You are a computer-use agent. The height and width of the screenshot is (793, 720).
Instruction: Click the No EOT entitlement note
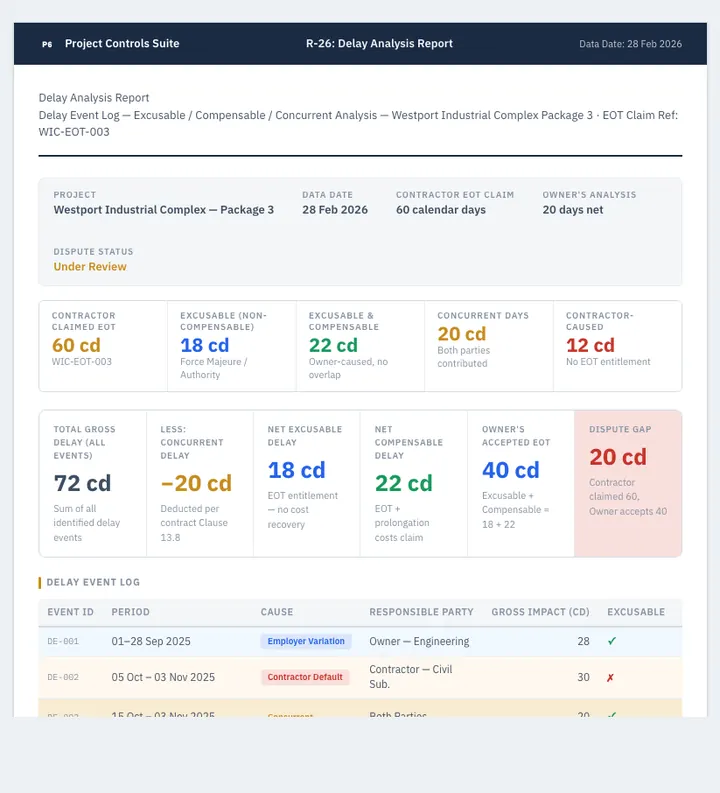coord(608,362)
